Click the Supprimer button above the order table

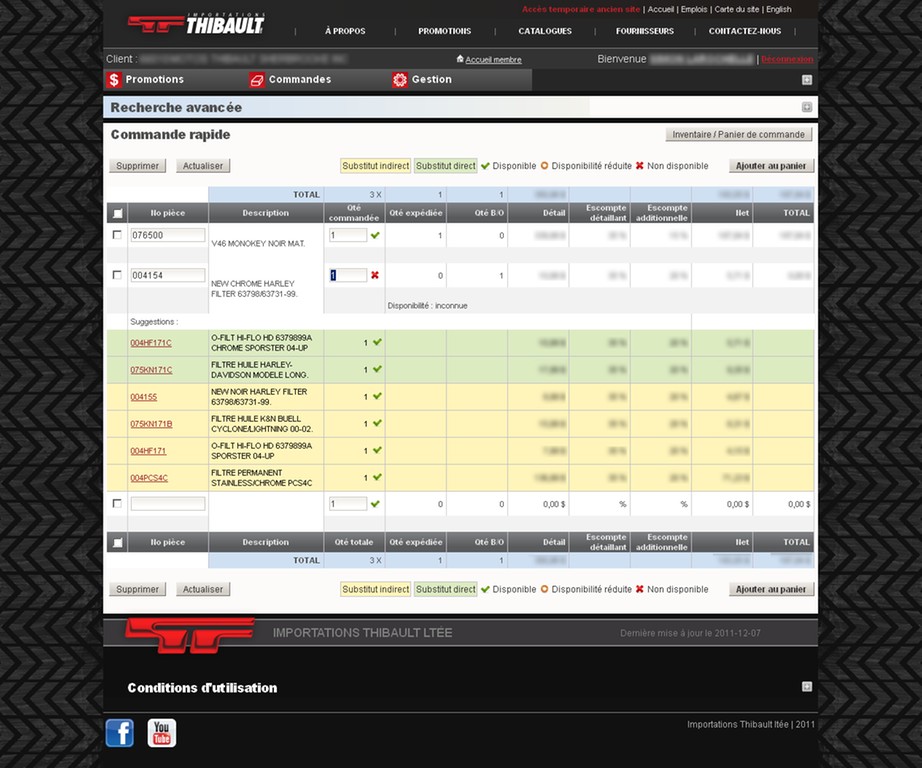point(138,166)
